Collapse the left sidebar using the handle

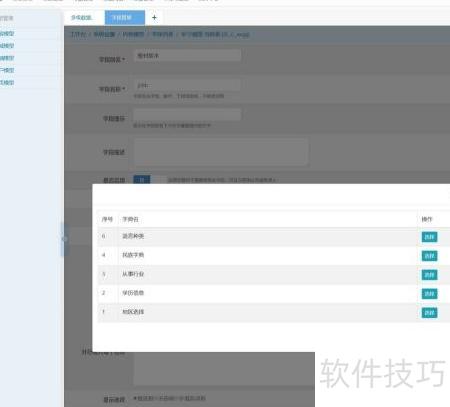(65, 239)
